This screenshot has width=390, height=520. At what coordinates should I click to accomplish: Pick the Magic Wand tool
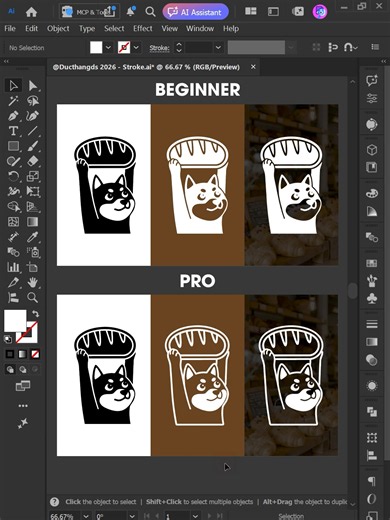pos(13,100)
